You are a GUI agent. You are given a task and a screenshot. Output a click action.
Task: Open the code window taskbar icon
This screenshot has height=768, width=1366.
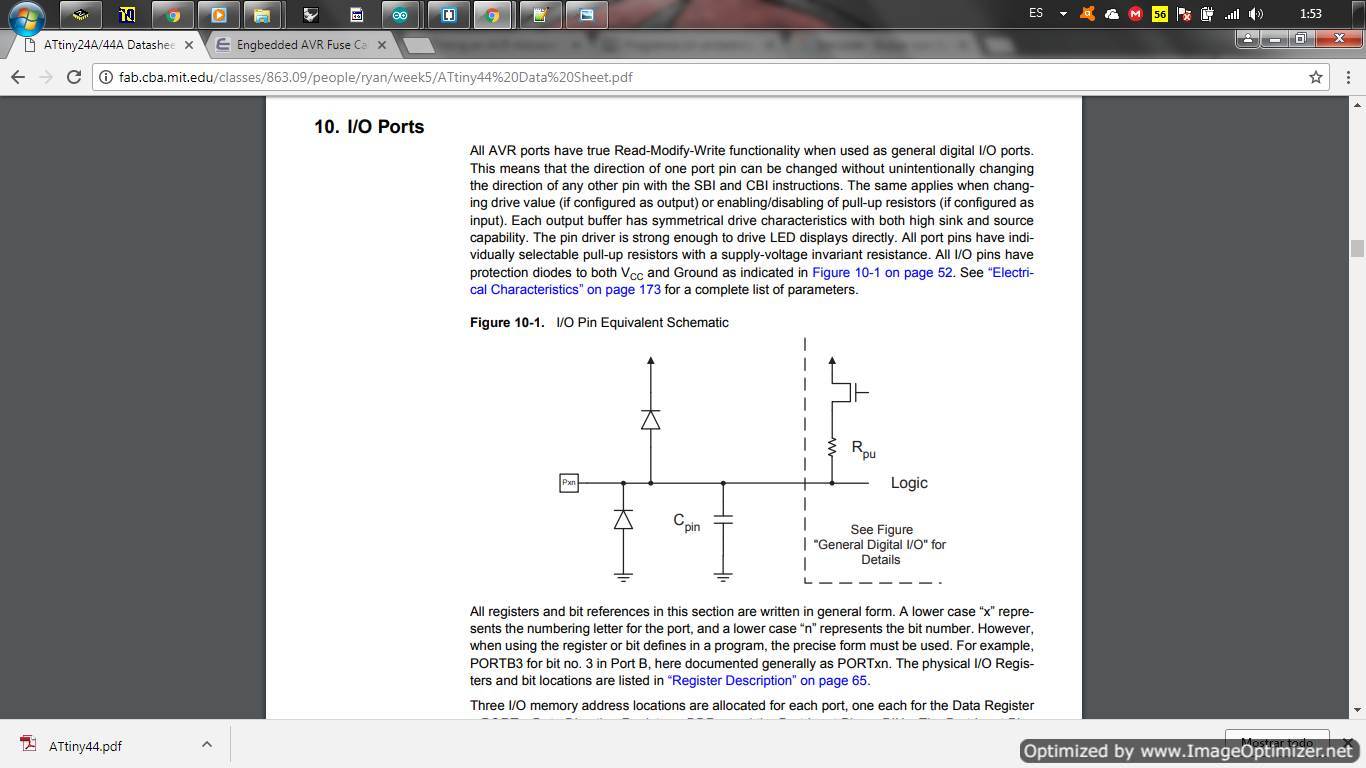pos(356,14)
